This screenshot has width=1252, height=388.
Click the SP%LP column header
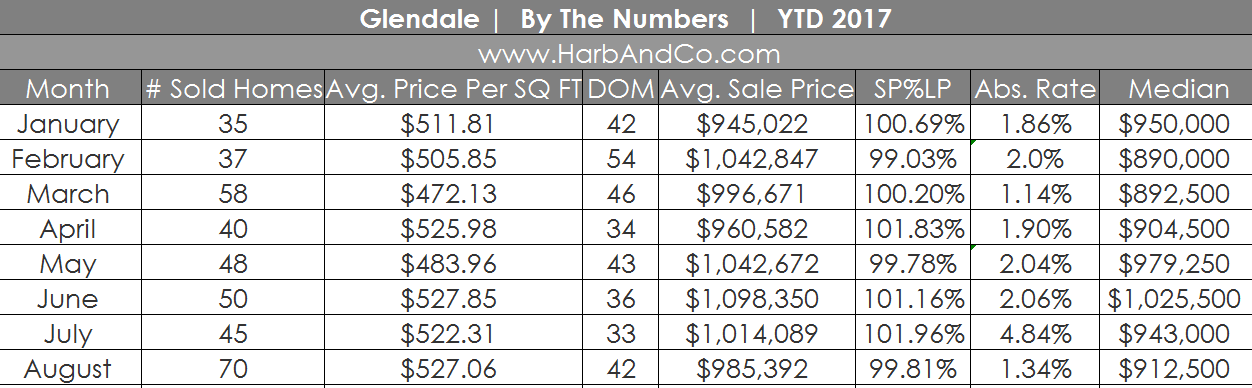coord(911,88)
